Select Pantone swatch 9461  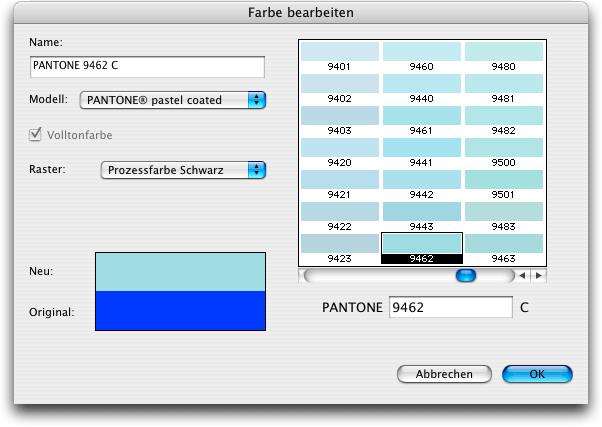(x=422, y=121)
